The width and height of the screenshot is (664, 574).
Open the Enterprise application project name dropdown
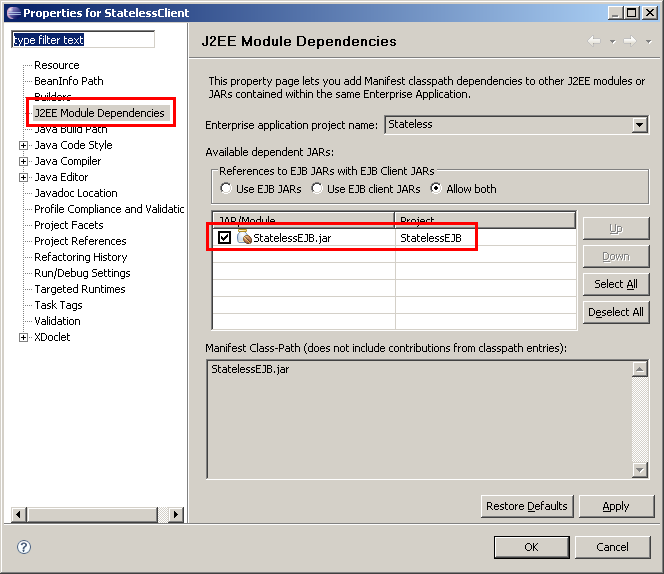(x=639, y=125)
